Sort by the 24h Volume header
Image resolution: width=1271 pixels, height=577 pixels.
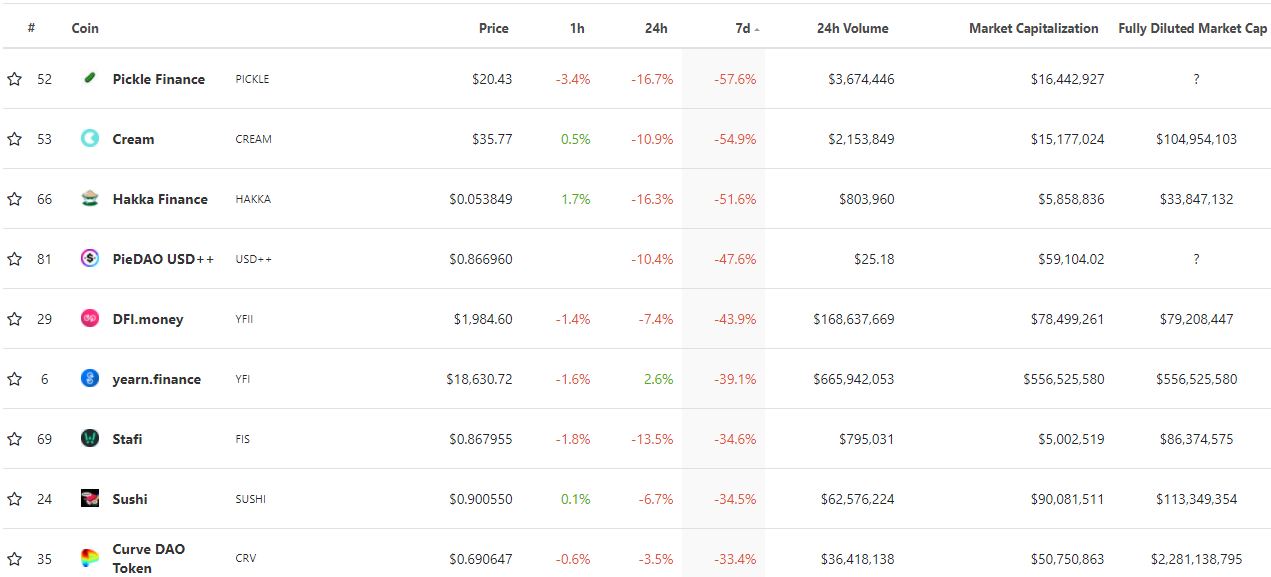[852, 28]
